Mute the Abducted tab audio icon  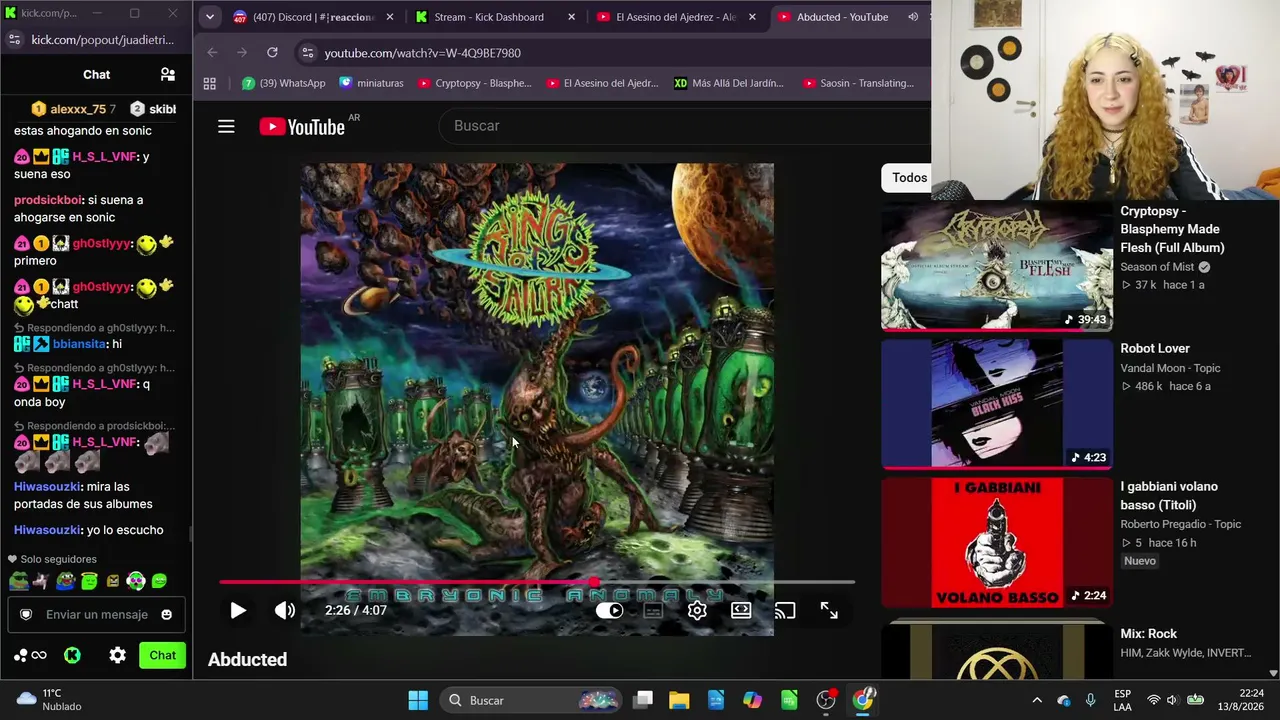tap(913, 17)
